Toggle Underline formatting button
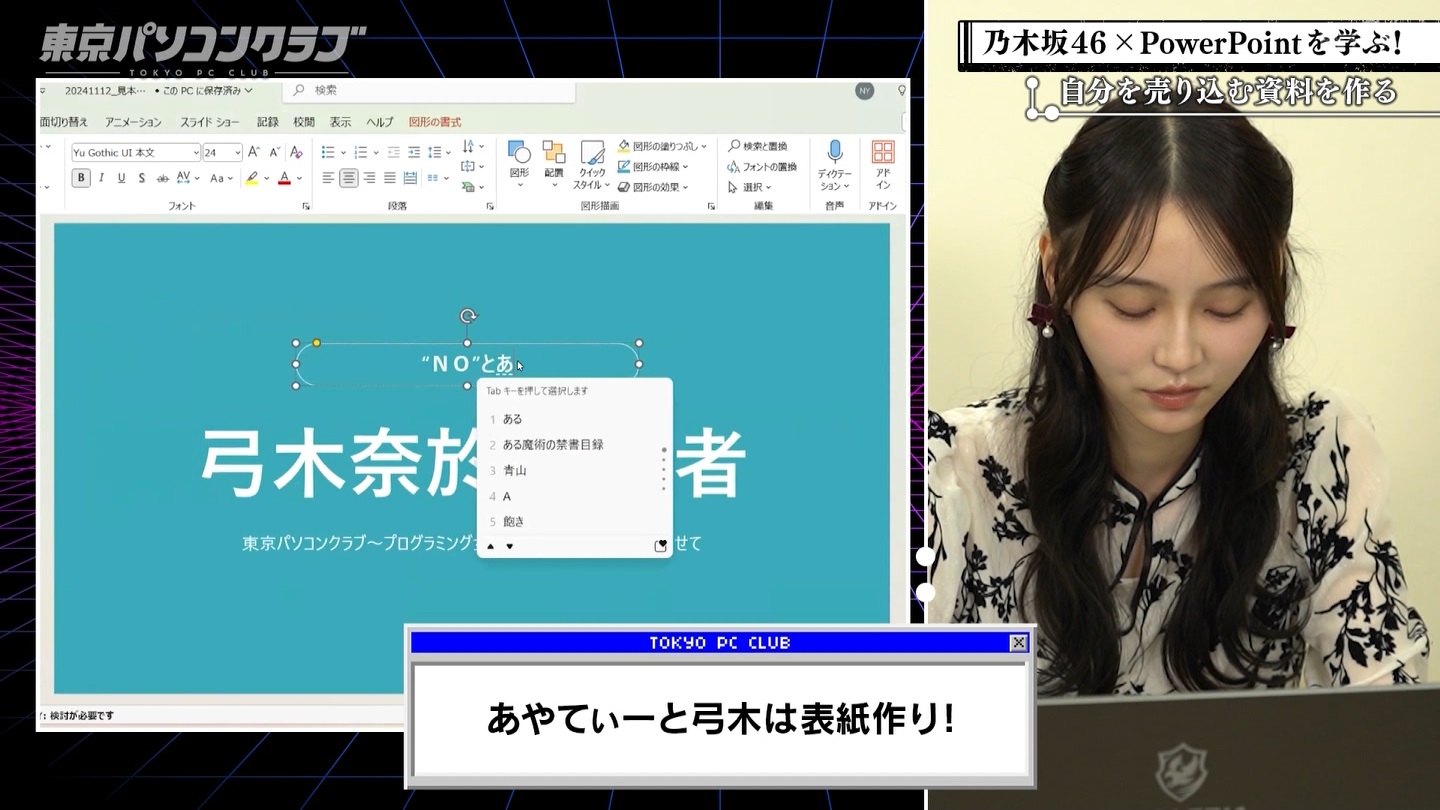1440x810 pixels. (121, 178)
